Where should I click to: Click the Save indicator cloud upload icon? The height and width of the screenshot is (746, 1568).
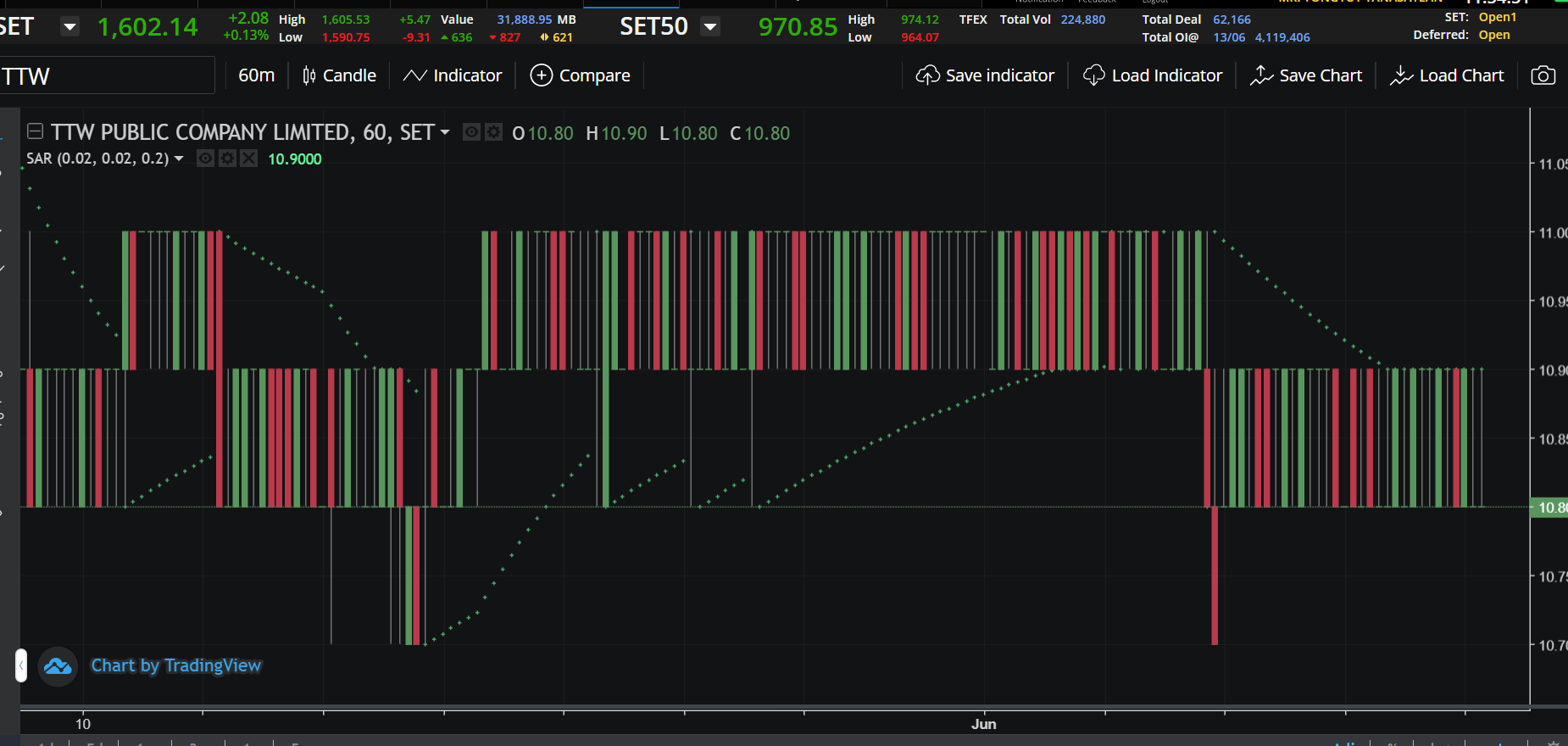(927, 75)
